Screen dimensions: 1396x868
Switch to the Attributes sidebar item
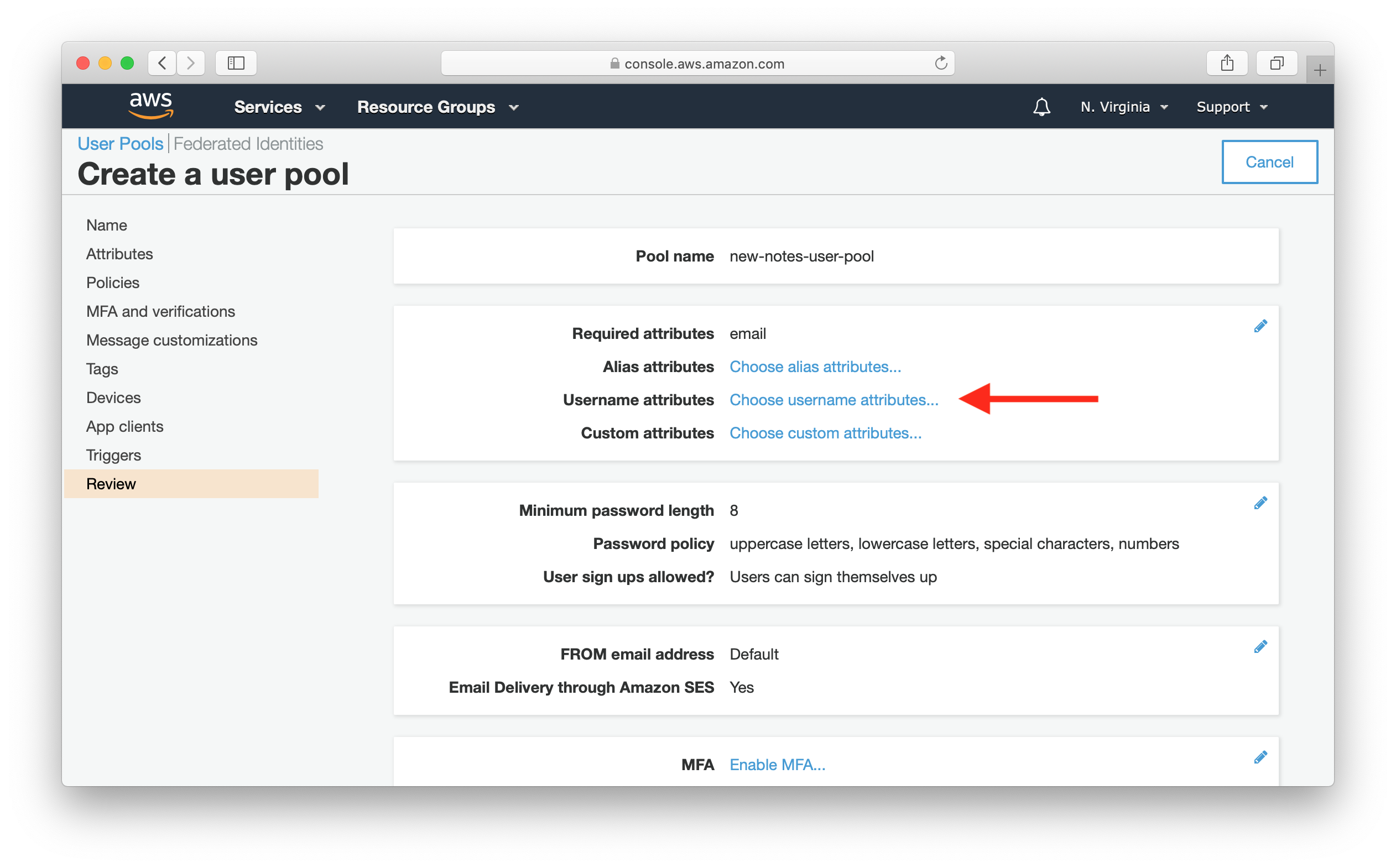click(119, 253)
